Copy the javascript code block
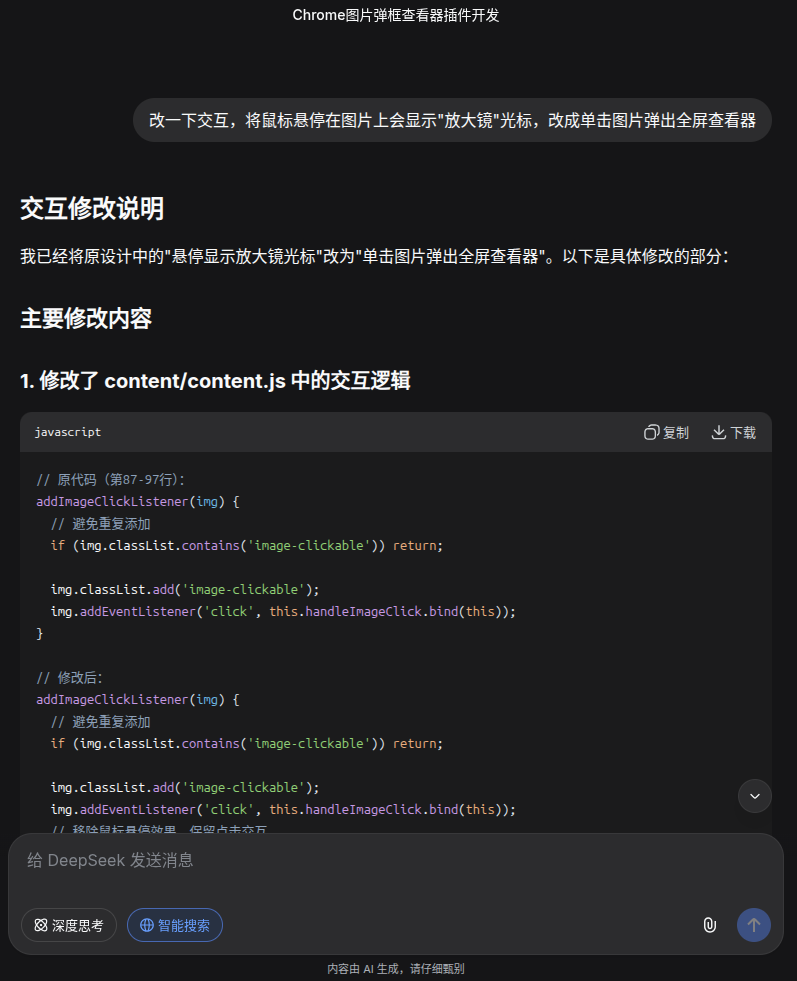Image resolution: width=797 pixels, height=981 pixels. pyautogui.click(x=666, y=432)
